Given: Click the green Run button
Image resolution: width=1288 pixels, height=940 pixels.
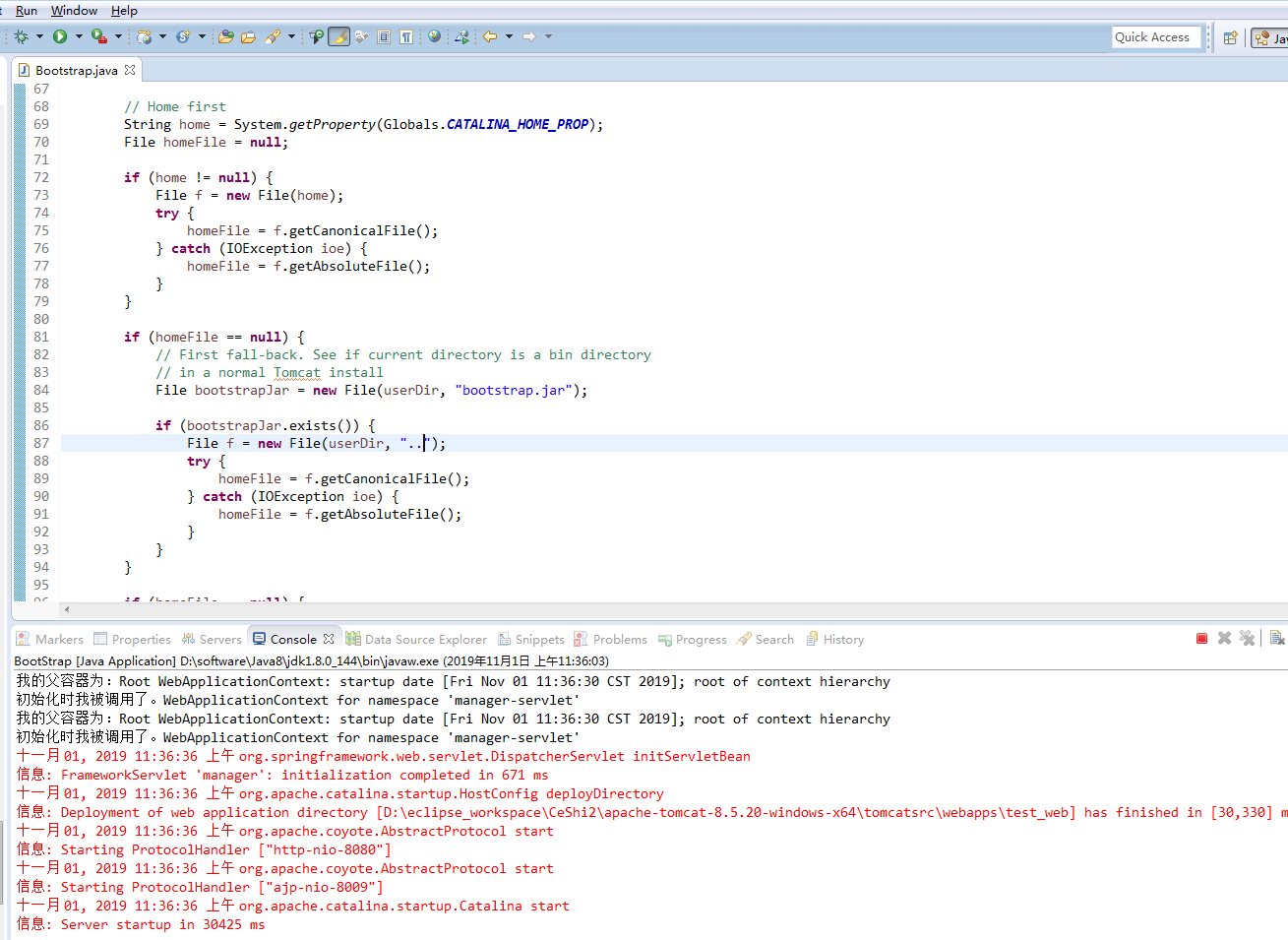Looking at the screenshot, I should [x=60, y=36].
